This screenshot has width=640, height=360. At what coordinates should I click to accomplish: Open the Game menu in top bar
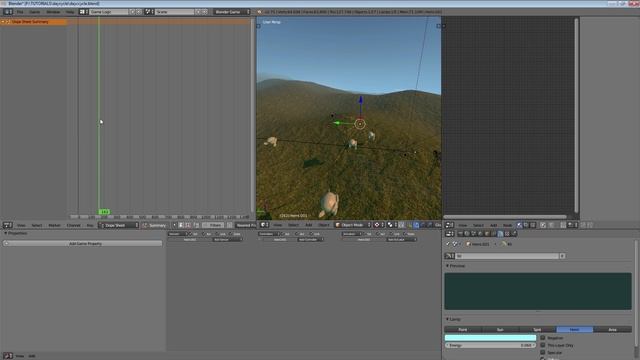click(x=35, y=12)
